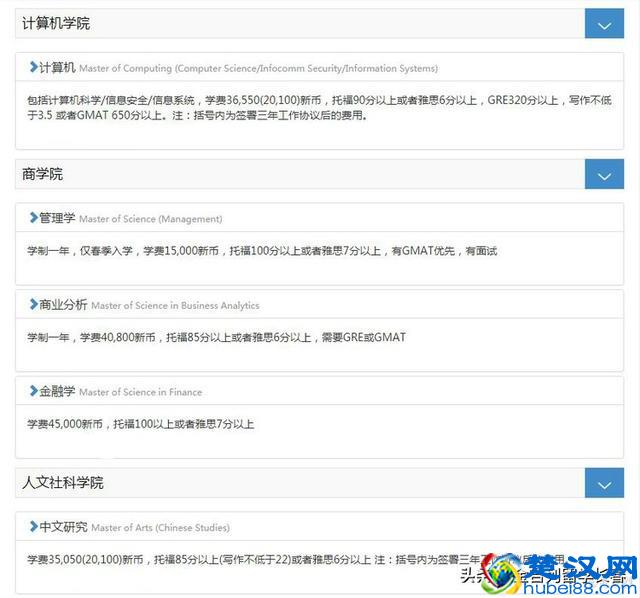Select the 人文社科学院 section header text
This screenshot has width=640, height=598.
(63, 482)
